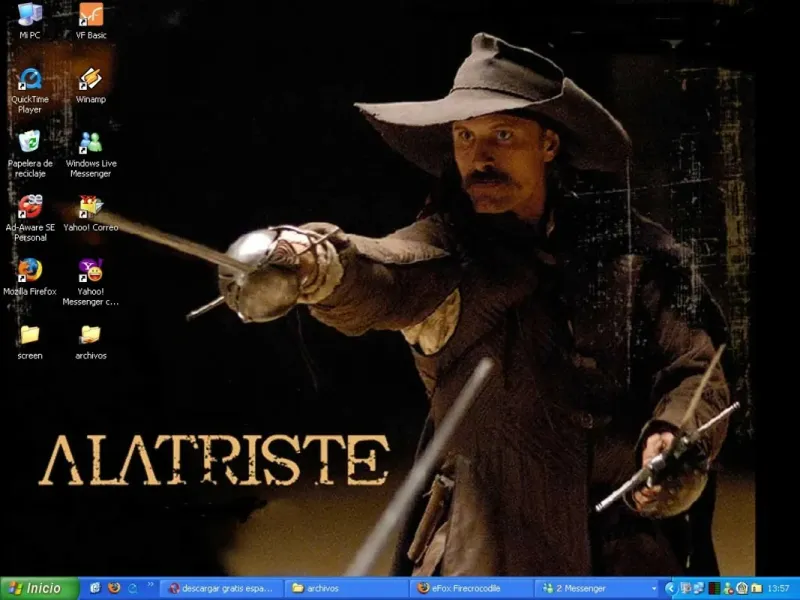Open the Mi PC desktop icon
This screenshot has height=600, width=800.
(x=30, y=20)
